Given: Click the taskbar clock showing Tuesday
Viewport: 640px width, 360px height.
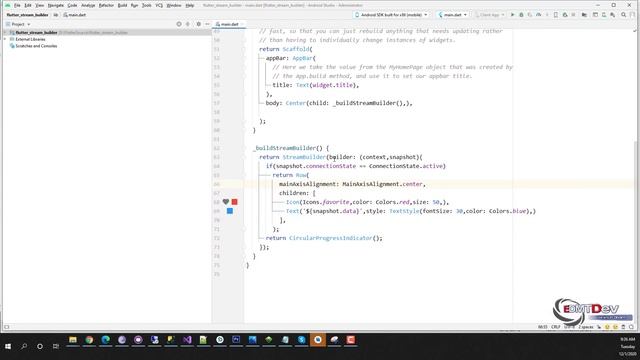Looking at the screenshot, I should click(628, 346).
